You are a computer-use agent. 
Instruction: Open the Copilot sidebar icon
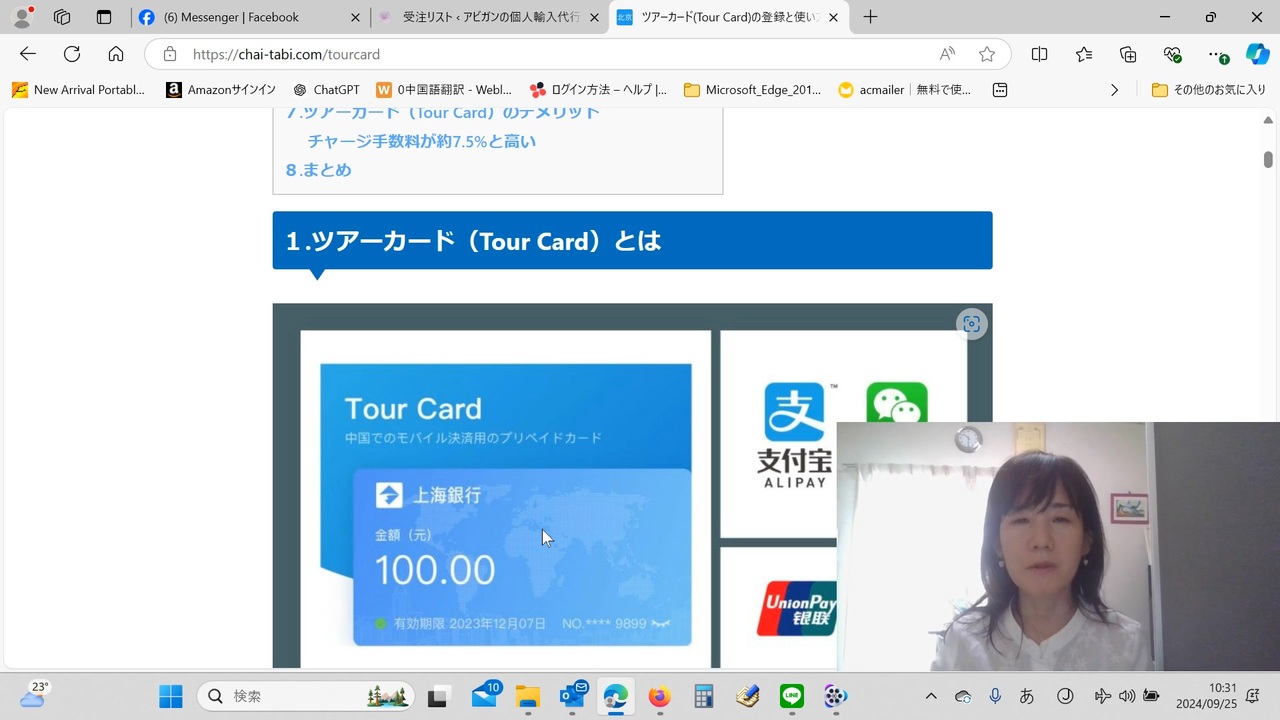coord(1257,54)
